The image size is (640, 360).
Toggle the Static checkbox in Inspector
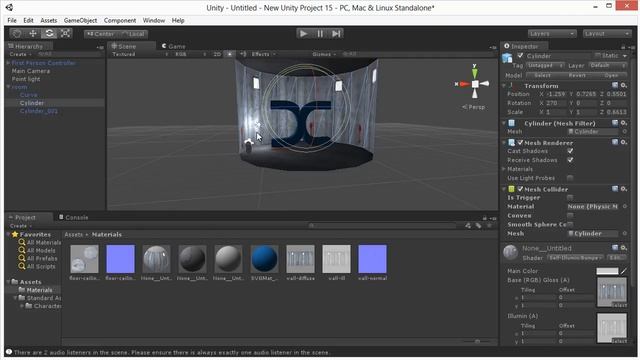[598, 56]
